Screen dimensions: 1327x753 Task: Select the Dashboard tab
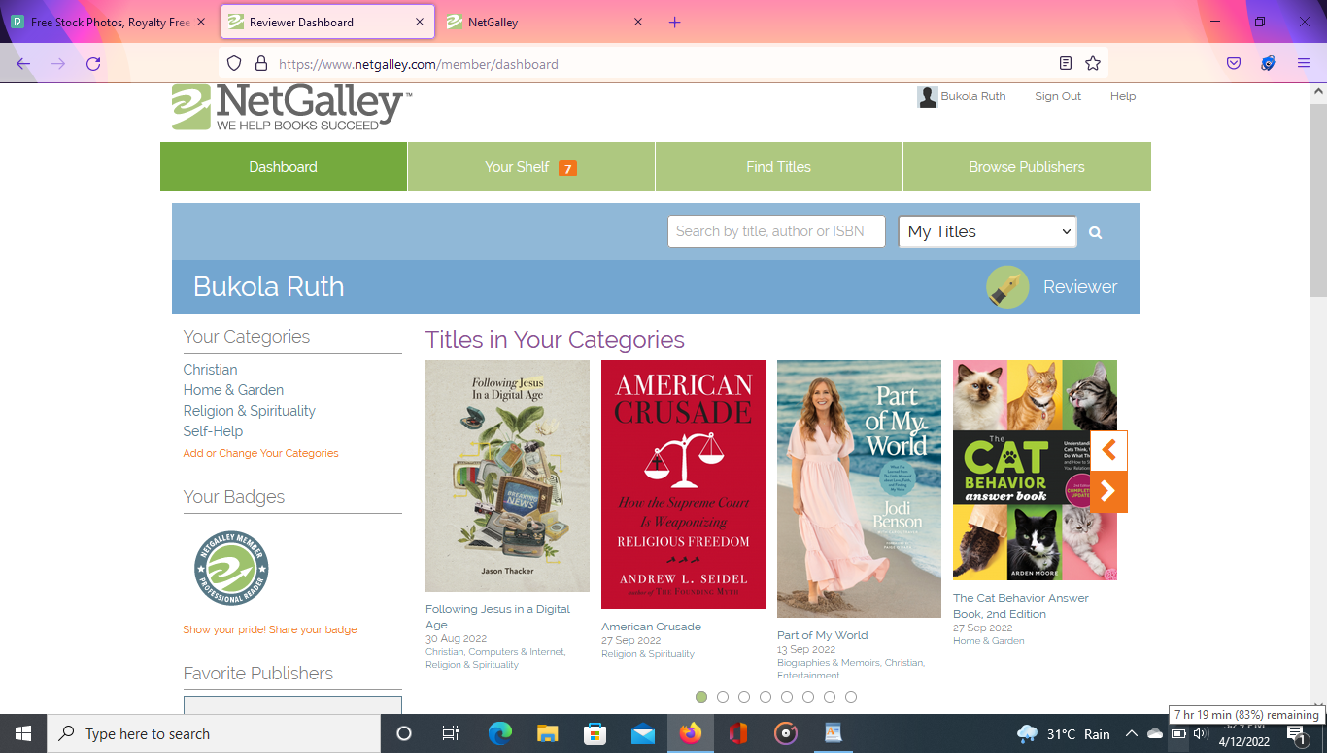(x=283, y=167)
